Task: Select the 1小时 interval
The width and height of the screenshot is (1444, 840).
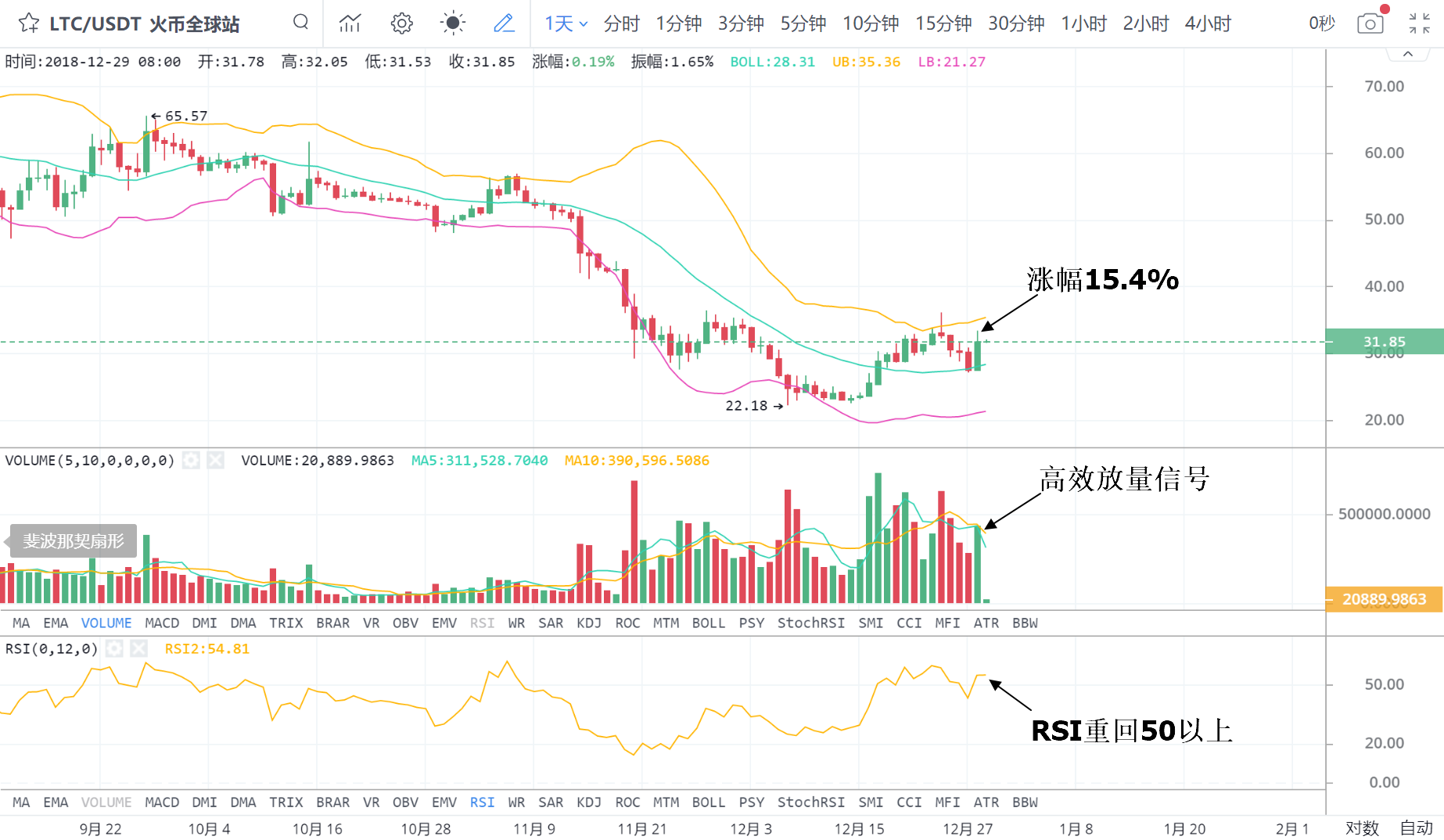Action: click(1084, 23)
